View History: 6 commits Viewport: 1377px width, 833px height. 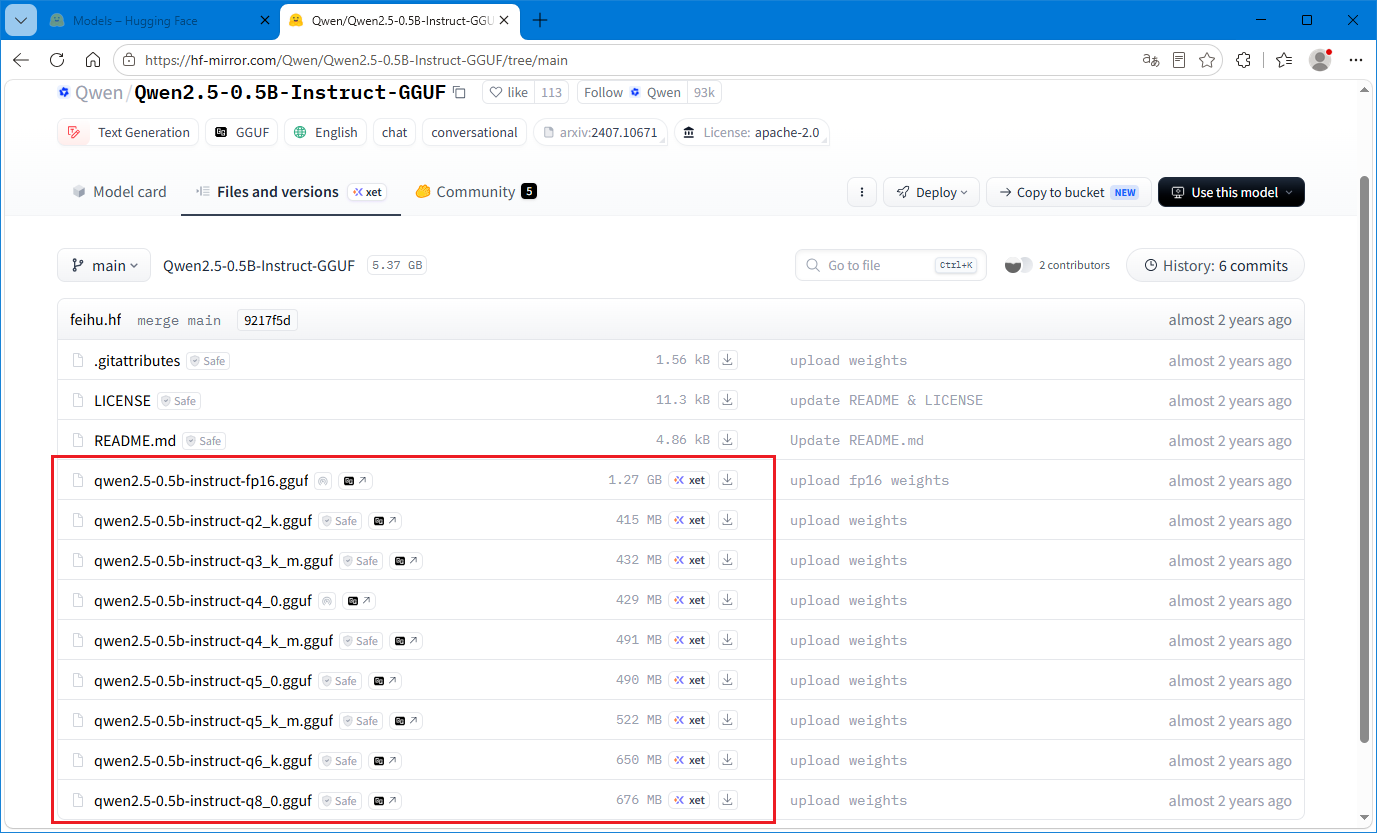click(1215, 265)
